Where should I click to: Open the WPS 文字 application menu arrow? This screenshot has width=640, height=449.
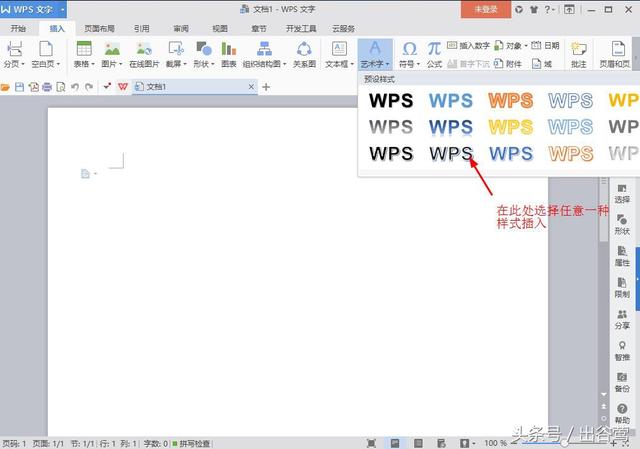tap(63, 9)
